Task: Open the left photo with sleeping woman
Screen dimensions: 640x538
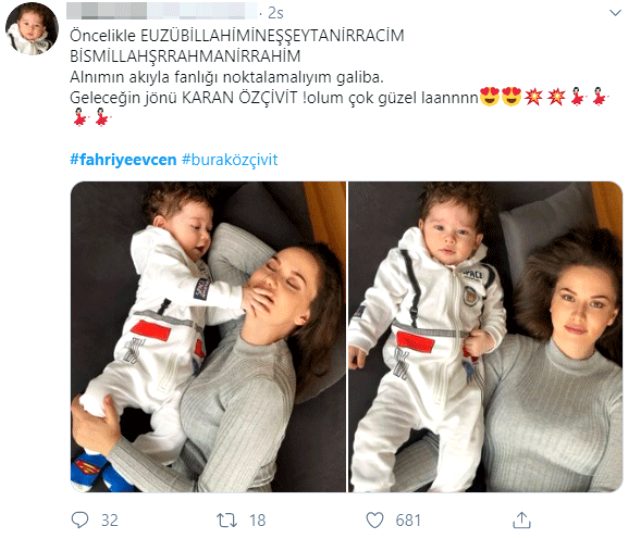Action: pyautogui.click(x=208, y=336)
